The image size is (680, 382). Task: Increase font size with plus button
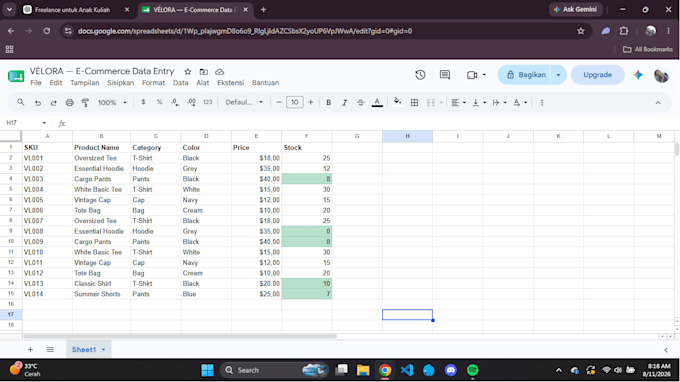tap(311, 102)
